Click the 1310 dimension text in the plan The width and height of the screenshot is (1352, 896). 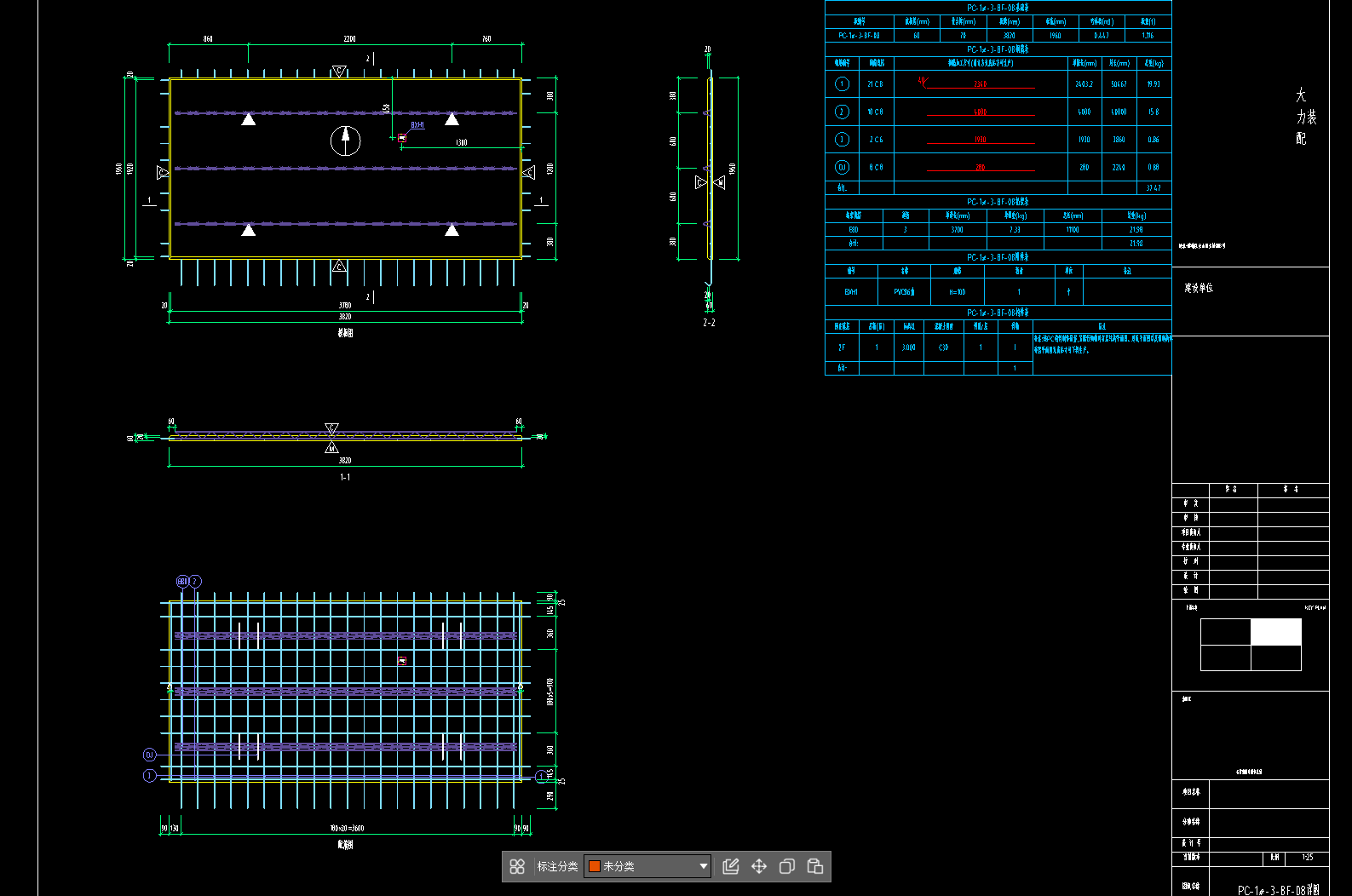click(x=461, y=142)
